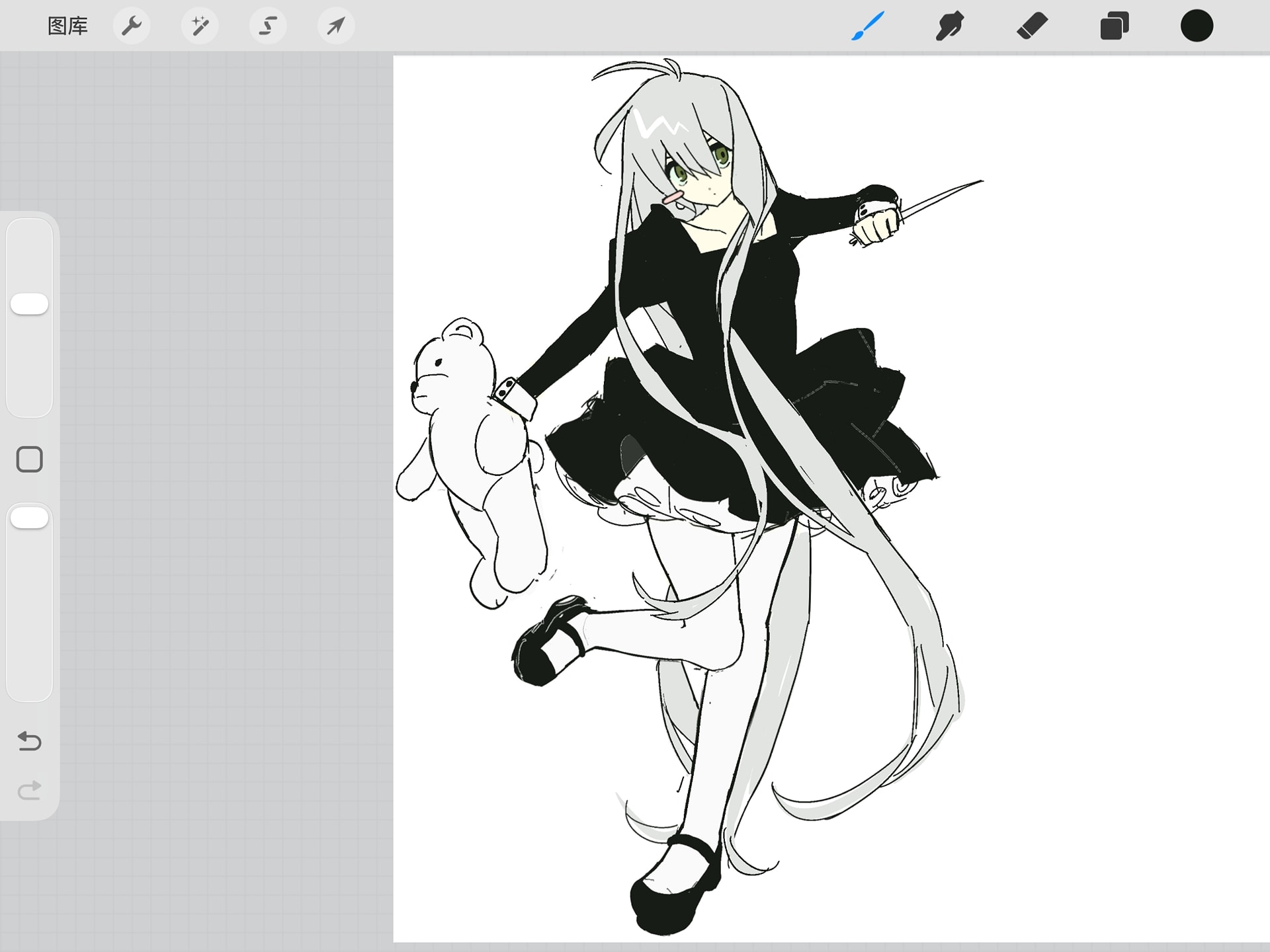1270x952 pixels.
Task: Select the Smudge finger tool
Action: pos(949,26)
